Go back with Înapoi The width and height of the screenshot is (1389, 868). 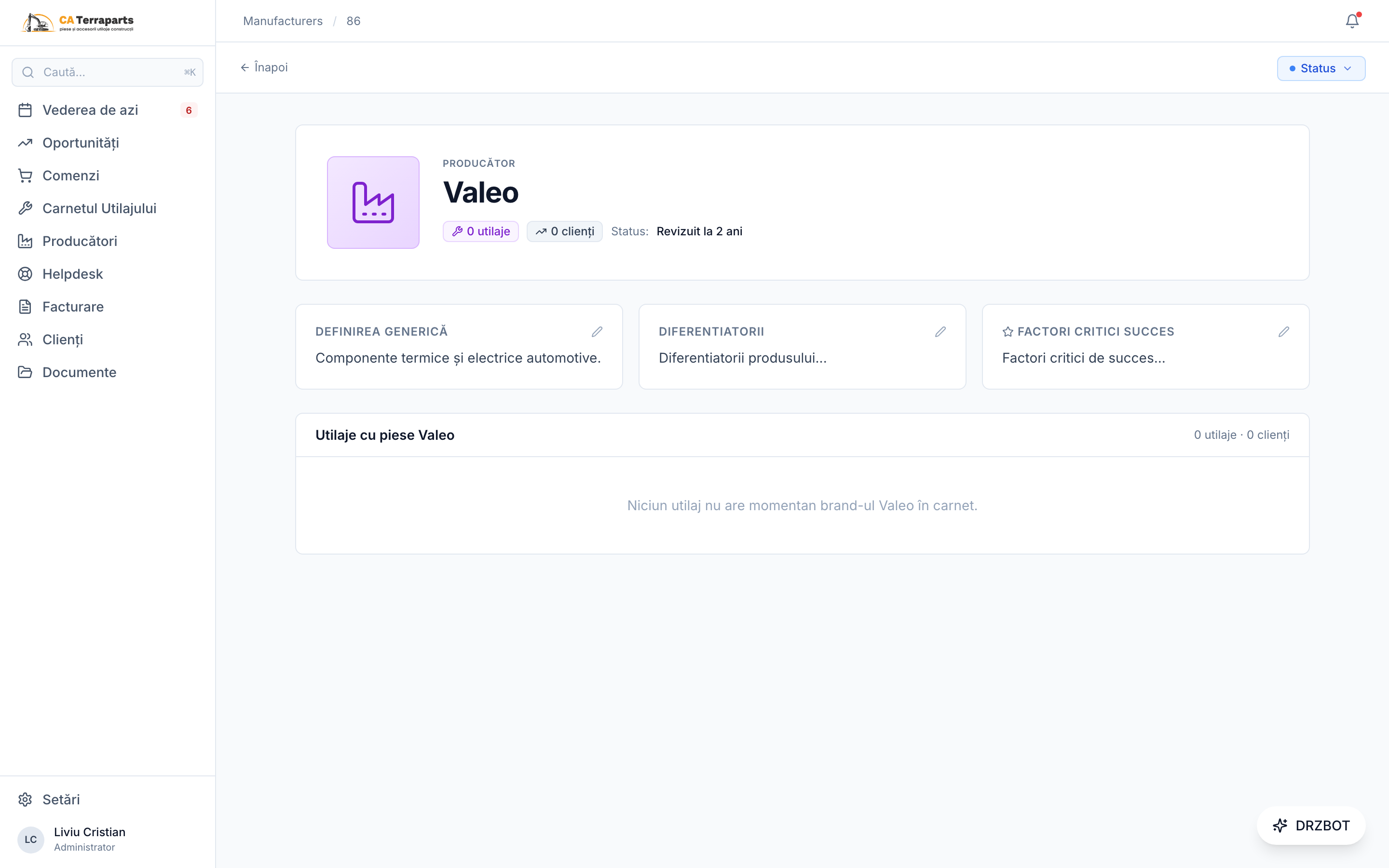[x=264, y=68]
